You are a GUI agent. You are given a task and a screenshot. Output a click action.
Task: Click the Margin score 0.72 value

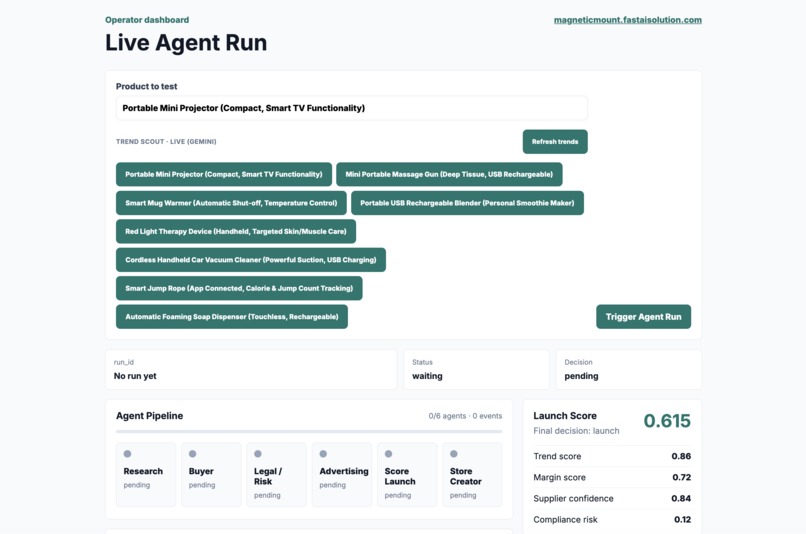click(682, 477)
